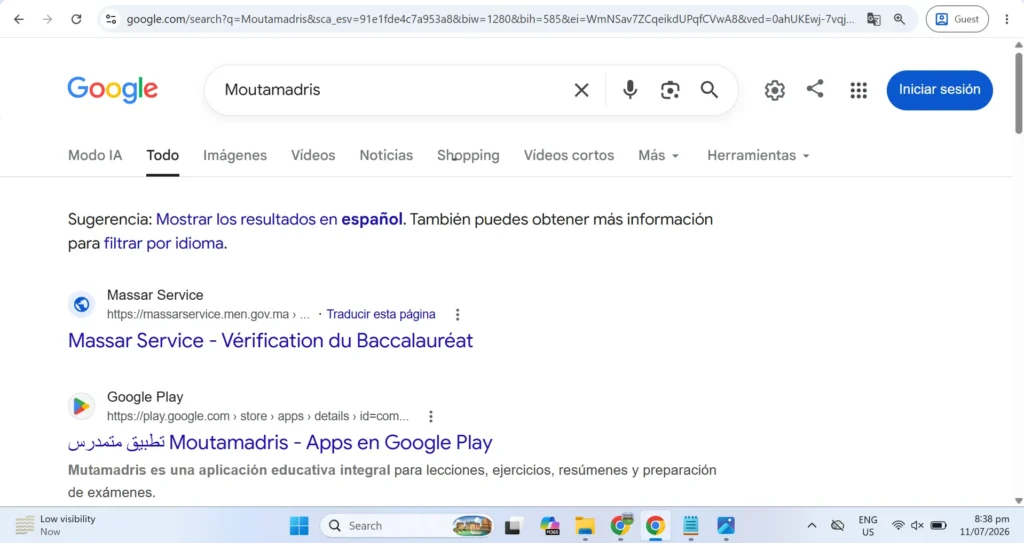The width and height of the screenshot is (1024, 543).
Task: Reload the current page
Action: (76, 19)
